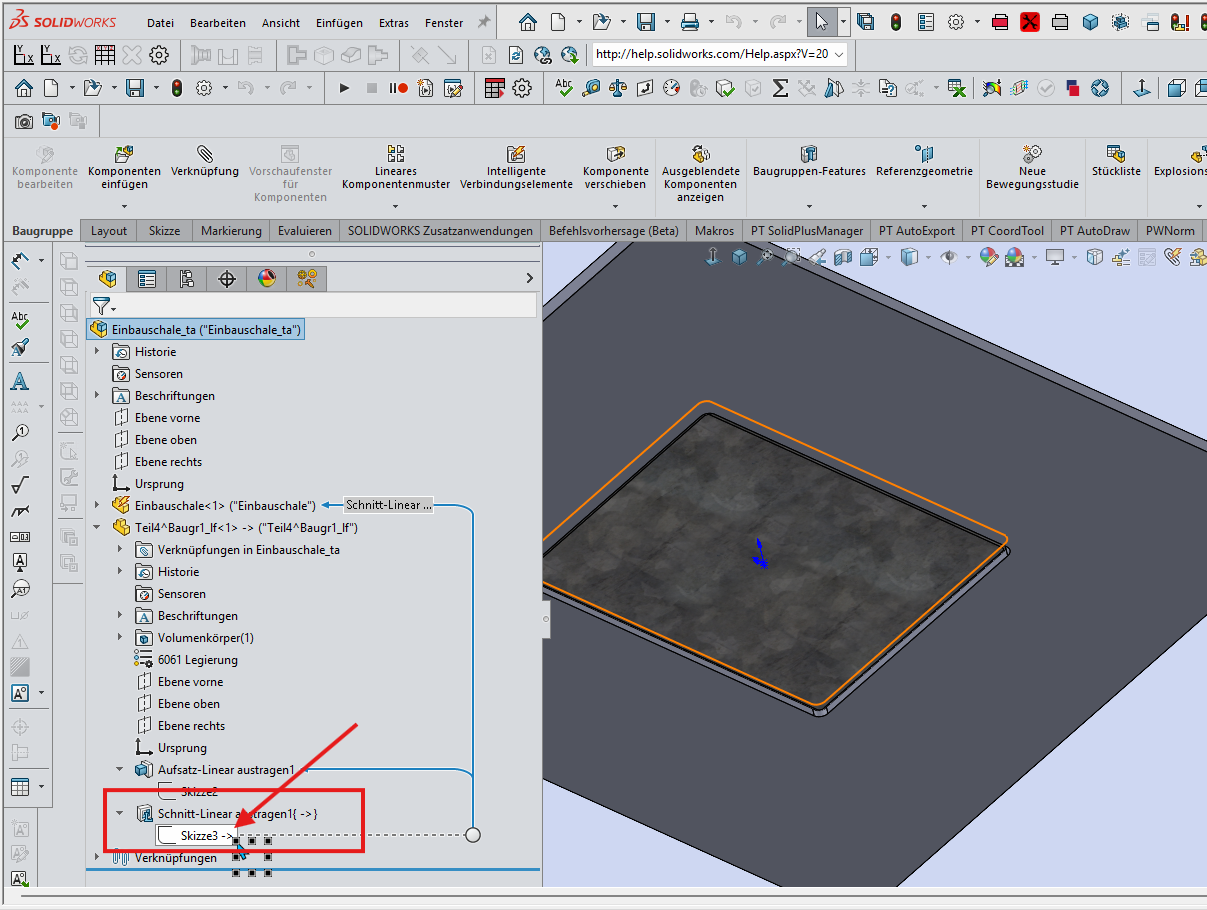Select Skizze3 in the feature tree
Screen dimensions: 1207x910
(x=199, y=835)
